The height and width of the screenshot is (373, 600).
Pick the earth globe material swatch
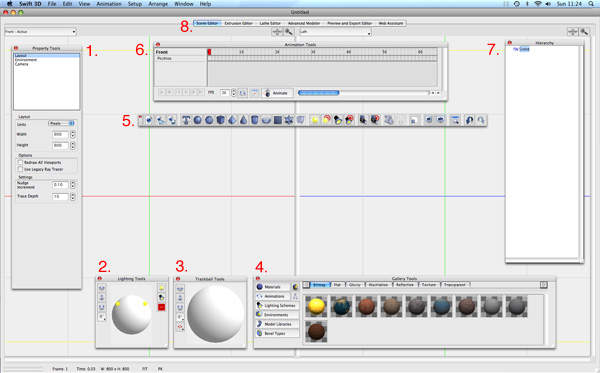coord(341,306)
